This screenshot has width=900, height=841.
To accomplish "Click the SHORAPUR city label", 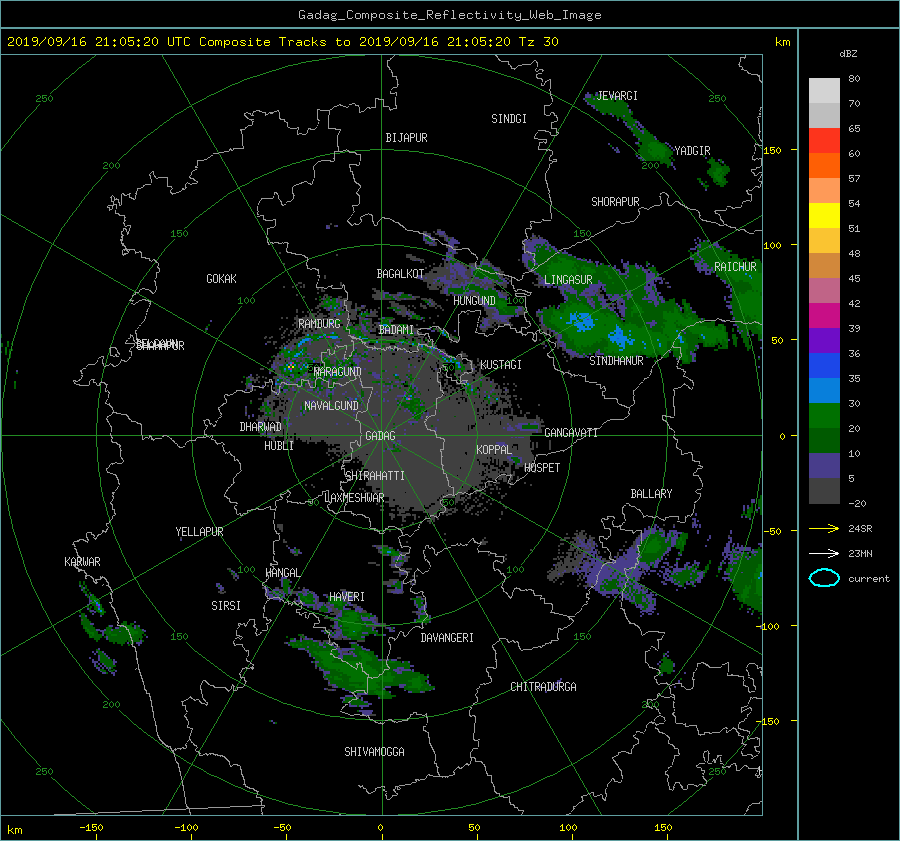I will click(x=615, y=202).
